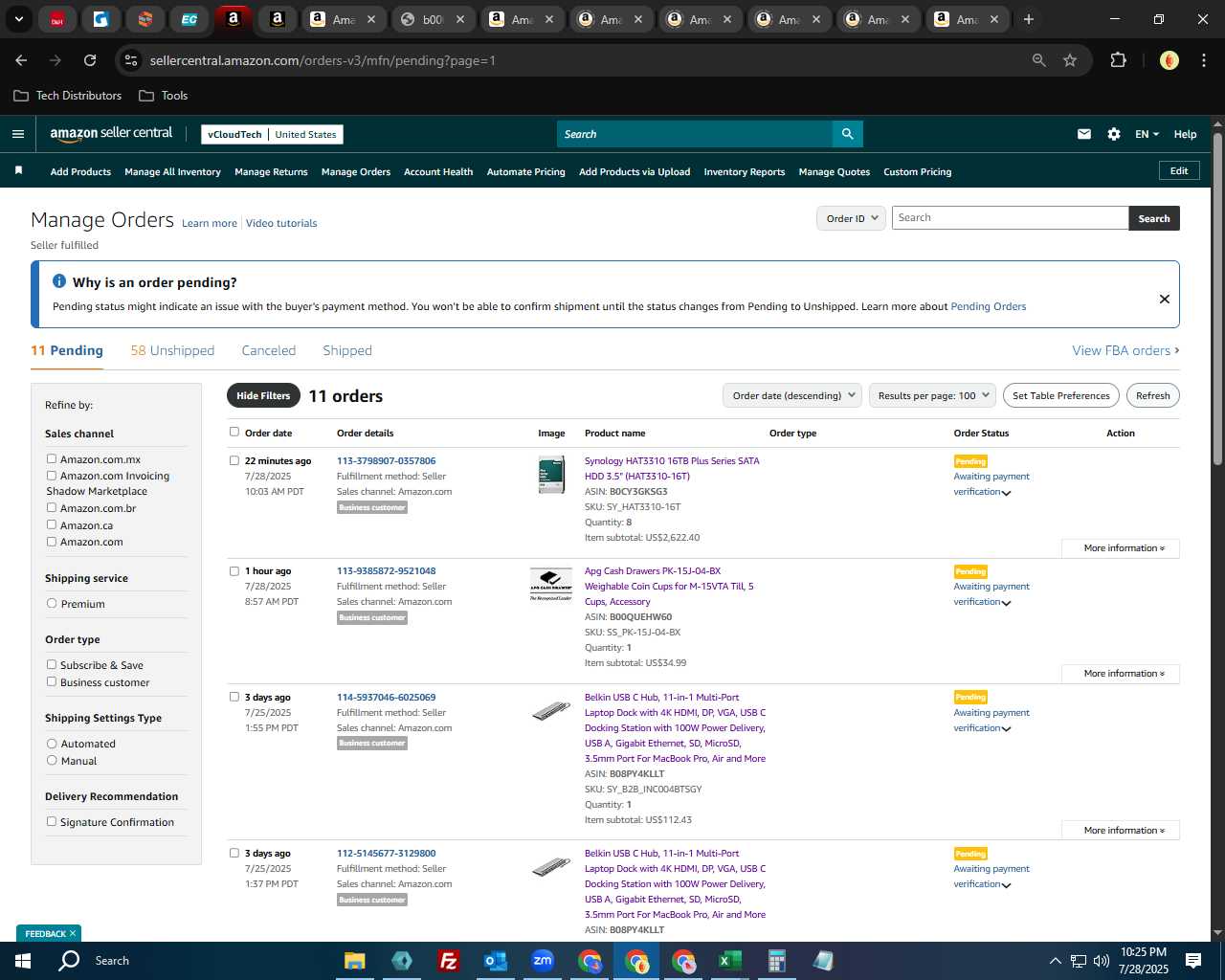Open the Windows Start menu
This screenshot has width=1225, height=980.
(23, 960)
